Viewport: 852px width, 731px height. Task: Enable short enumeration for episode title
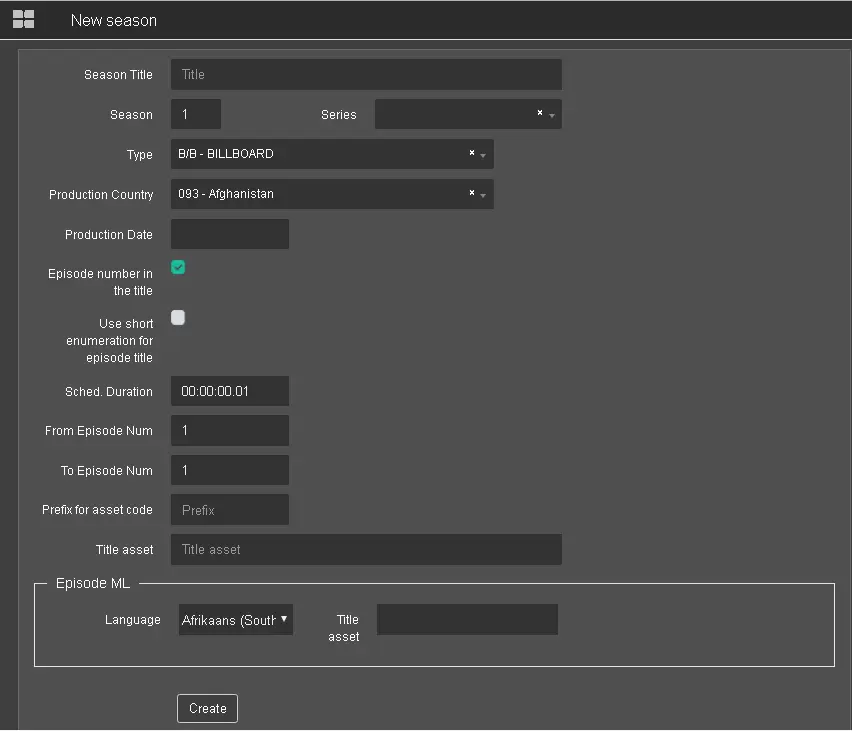click(x=178, y=318)
